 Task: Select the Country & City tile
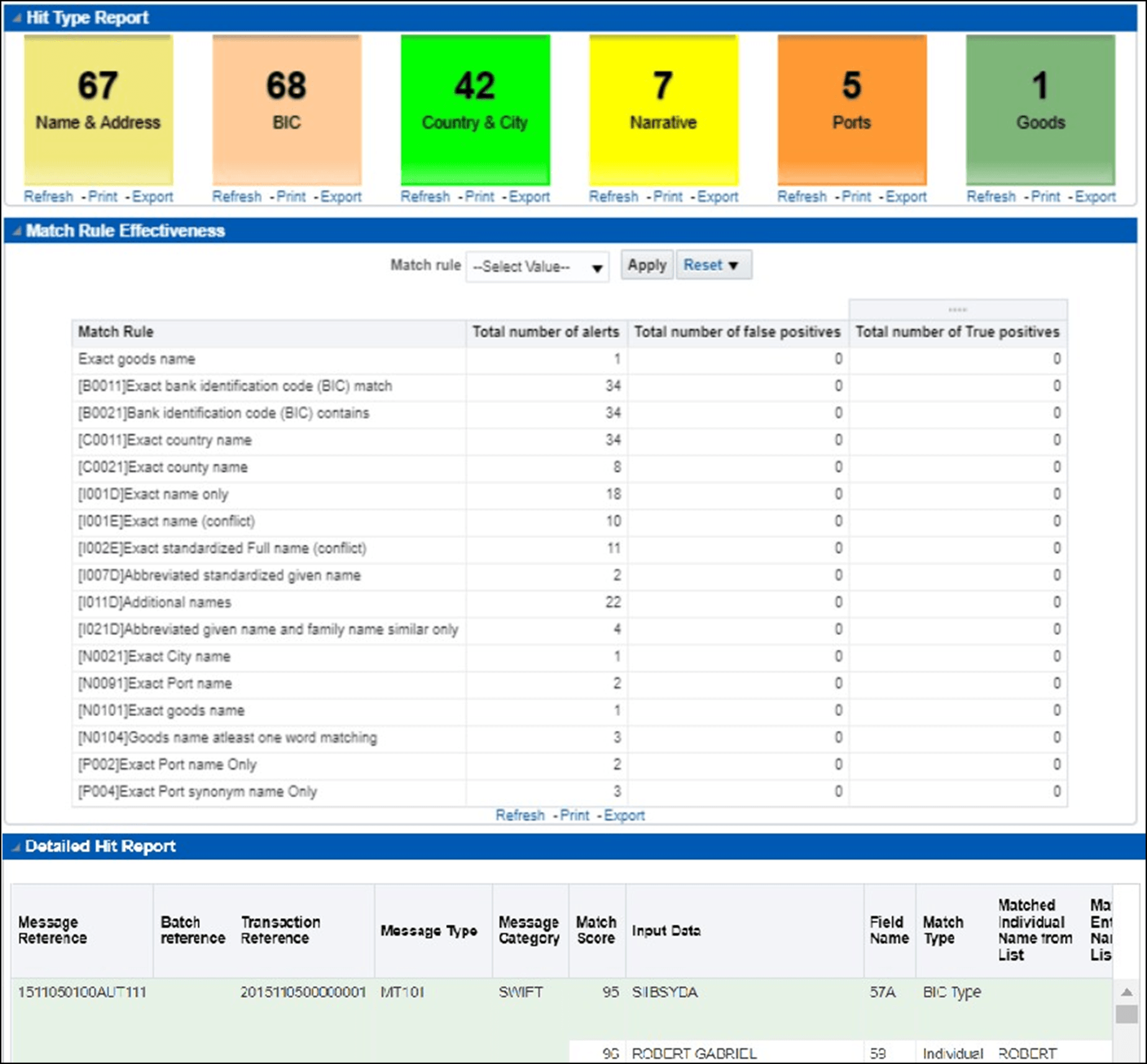point(475,112)
